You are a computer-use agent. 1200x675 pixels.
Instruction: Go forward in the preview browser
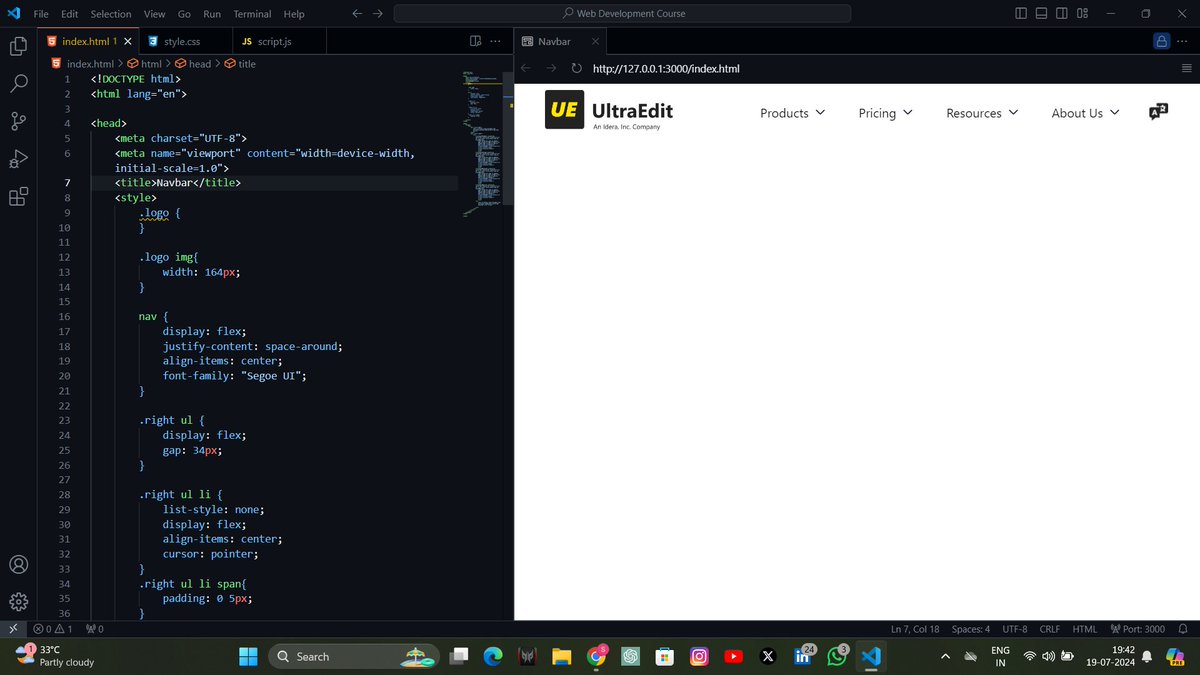pyautogui.click(x=551, y=69)
